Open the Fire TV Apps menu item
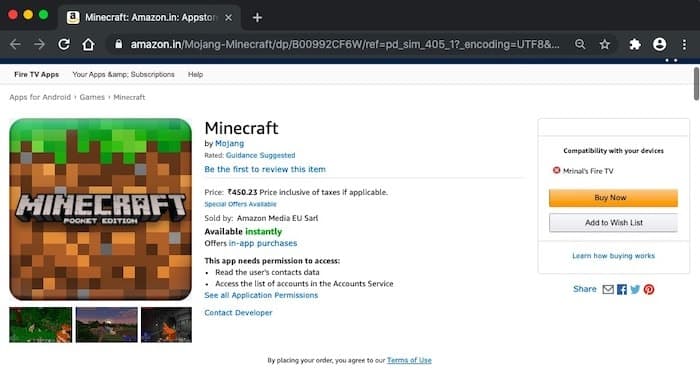 [36, 75]
